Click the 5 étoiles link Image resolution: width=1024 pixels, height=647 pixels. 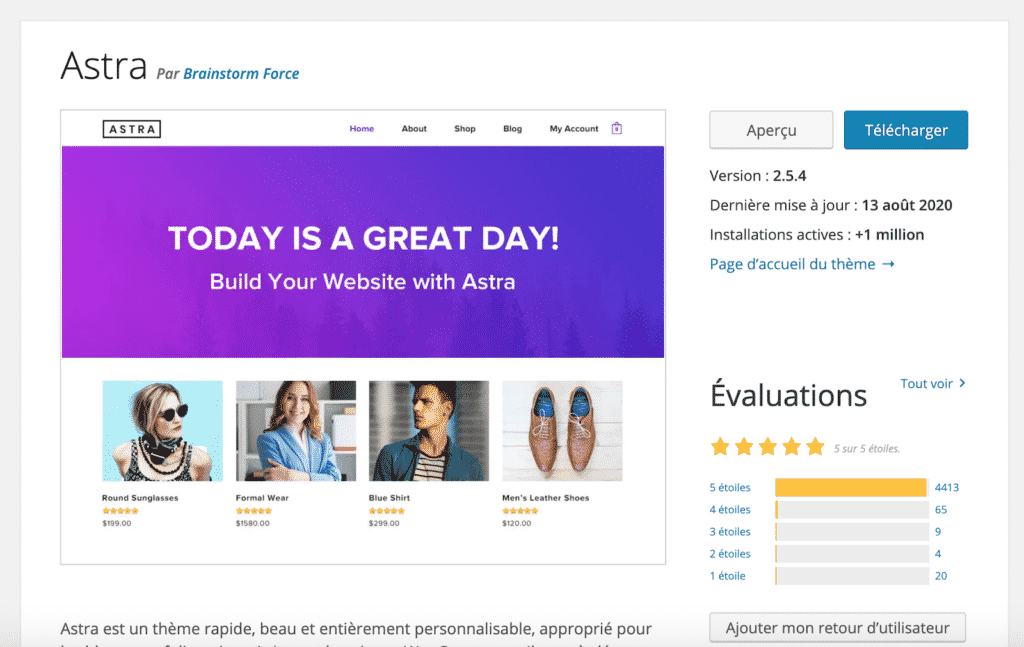pos(729,487)
